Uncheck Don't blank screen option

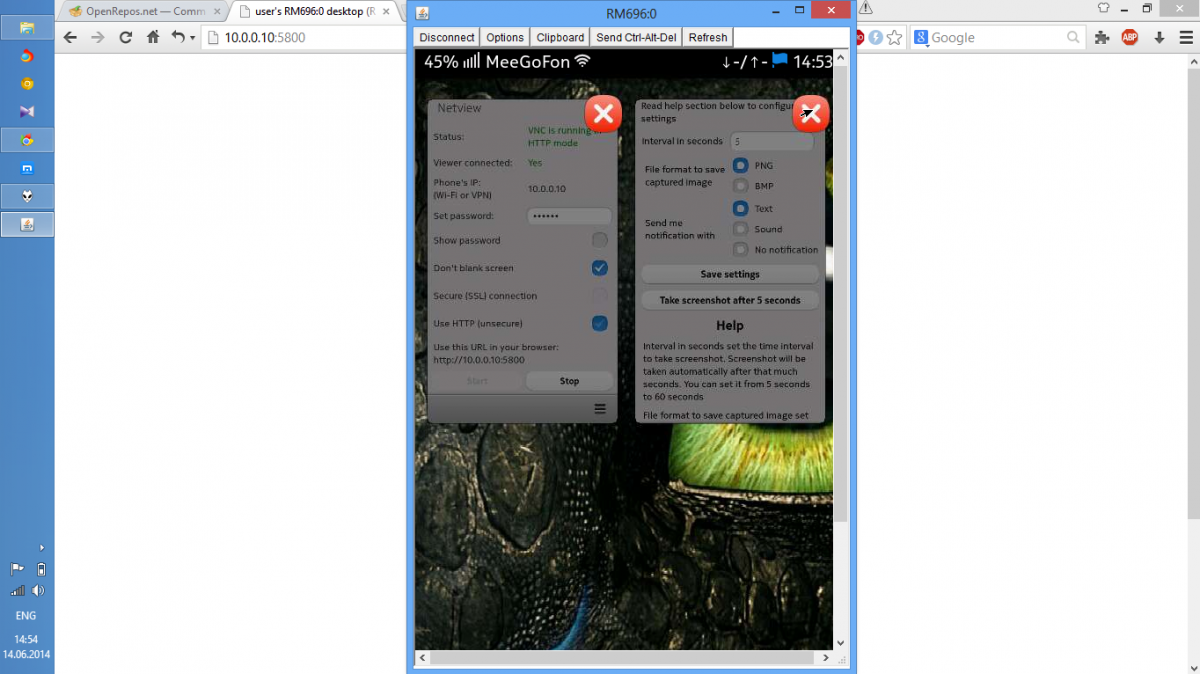599,268
